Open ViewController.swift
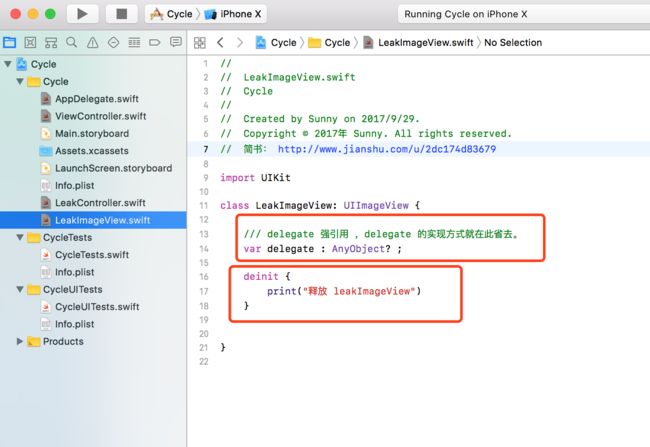Viewport: 650px width, 447px height. click(x=93, y=116)
